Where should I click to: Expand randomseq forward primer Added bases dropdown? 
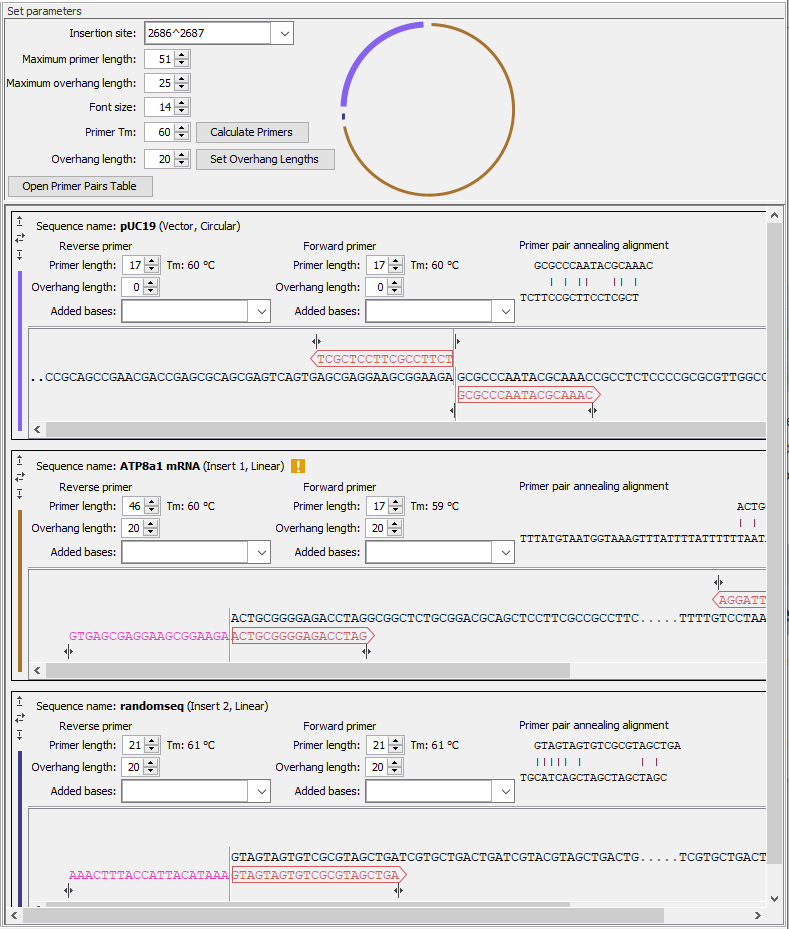tap(505, 791)
